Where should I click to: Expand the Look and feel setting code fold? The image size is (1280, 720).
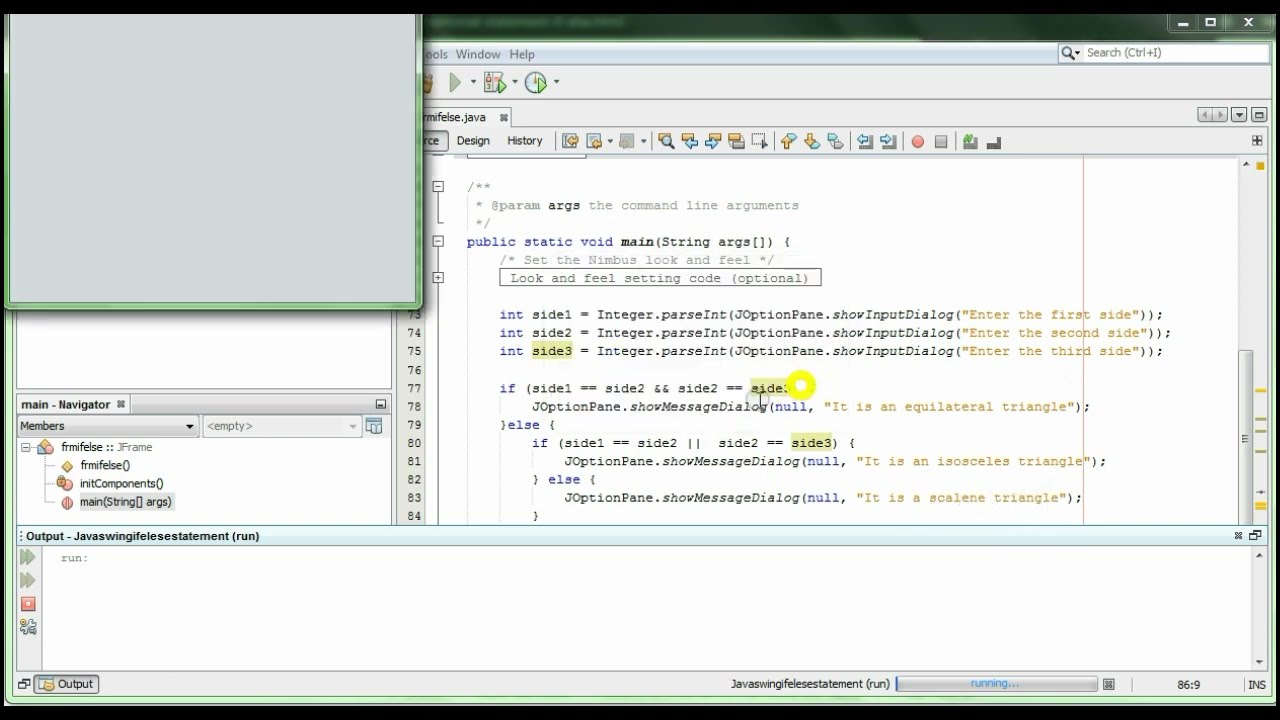(438, 277)
